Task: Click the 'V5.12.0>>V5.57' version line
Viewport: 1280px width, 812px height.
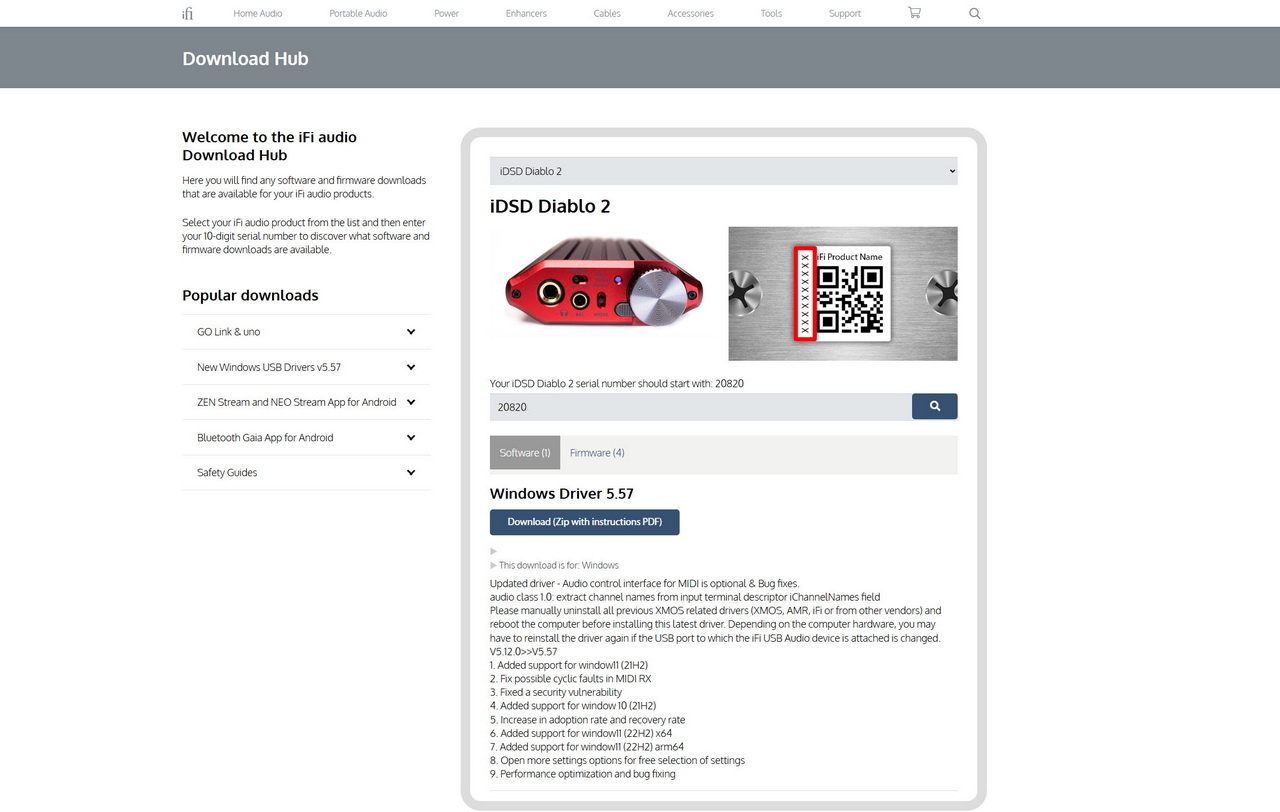Action: [x=524, y=651]
